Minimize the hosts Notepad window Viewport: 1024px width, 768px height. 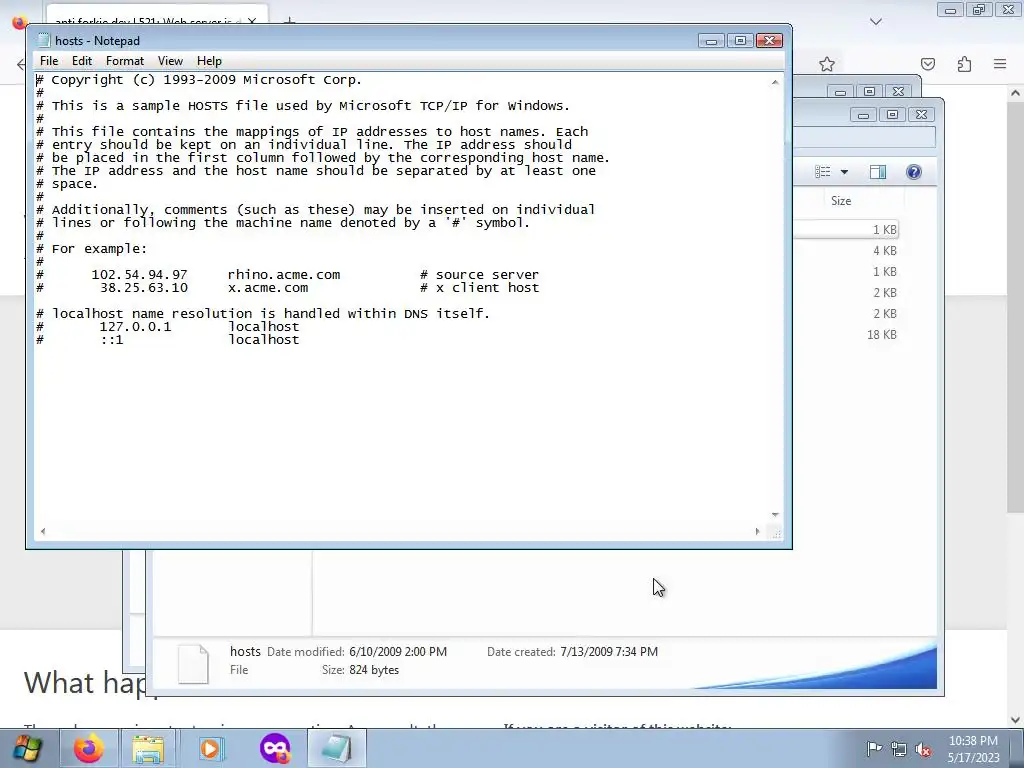pos(711,41)
